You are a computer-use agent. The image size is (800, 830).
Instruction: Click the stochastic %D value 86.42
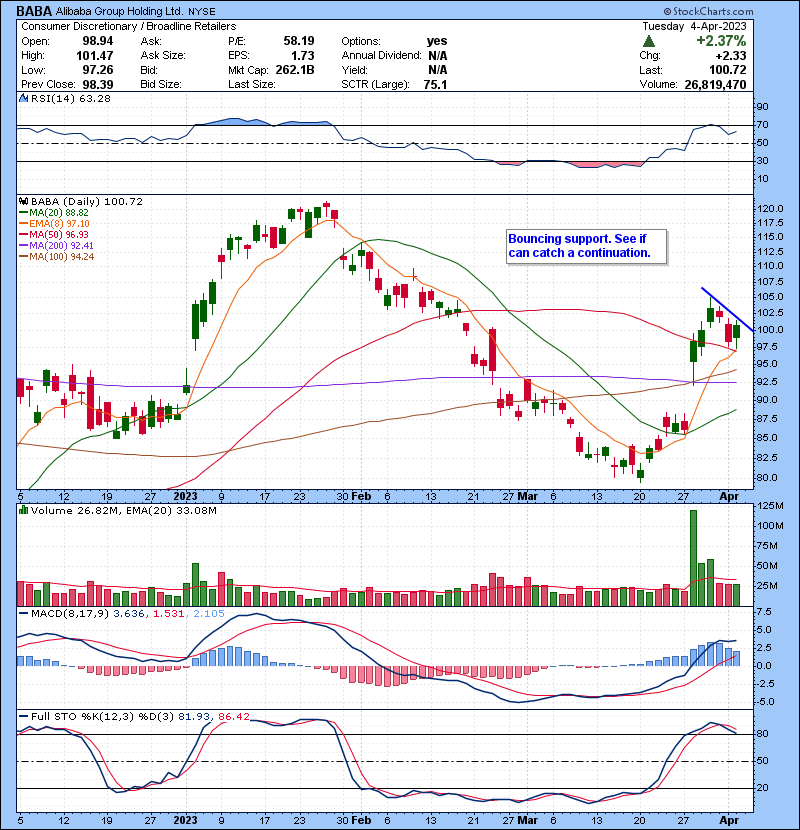point(233,717)
